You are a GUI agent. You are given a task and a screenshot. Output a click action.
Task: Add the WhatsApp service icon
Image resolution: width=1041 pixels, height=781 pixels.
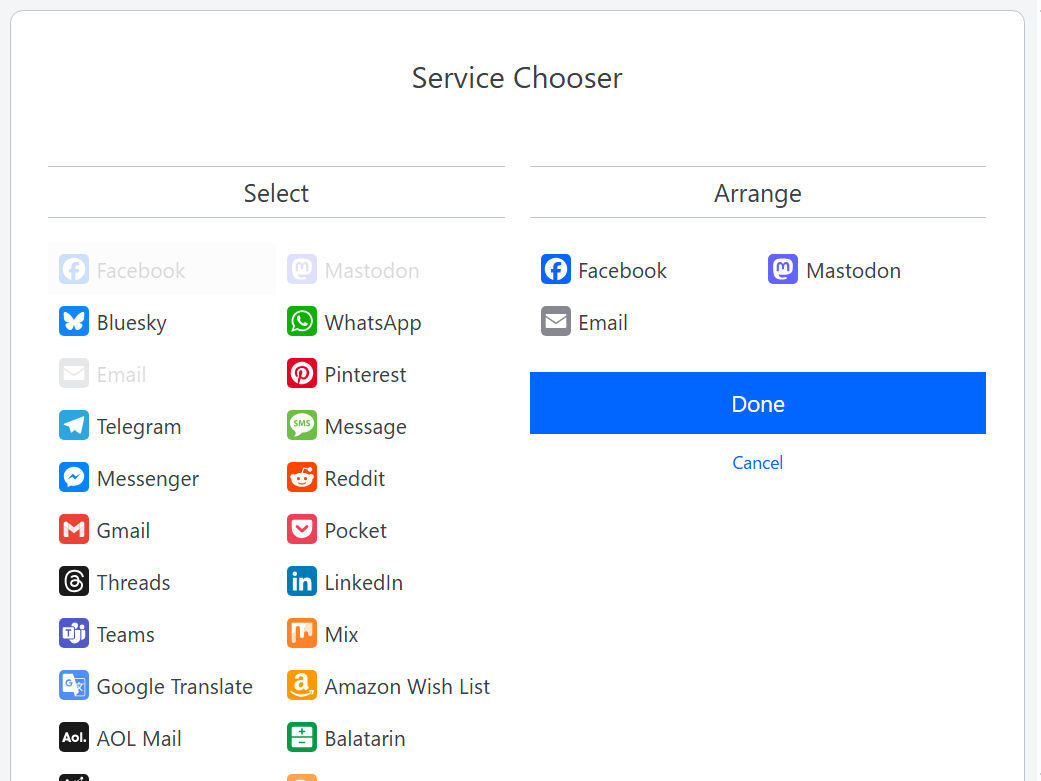pos(302,322)
